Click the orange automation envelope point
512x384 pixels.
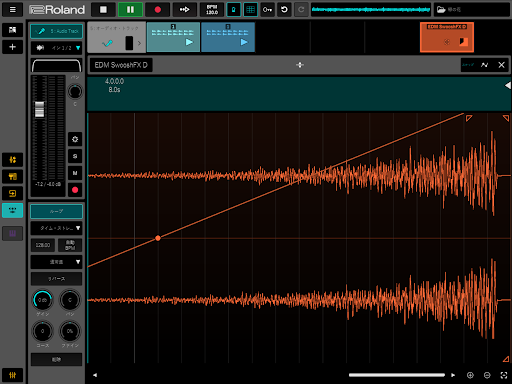coord(158,238)
